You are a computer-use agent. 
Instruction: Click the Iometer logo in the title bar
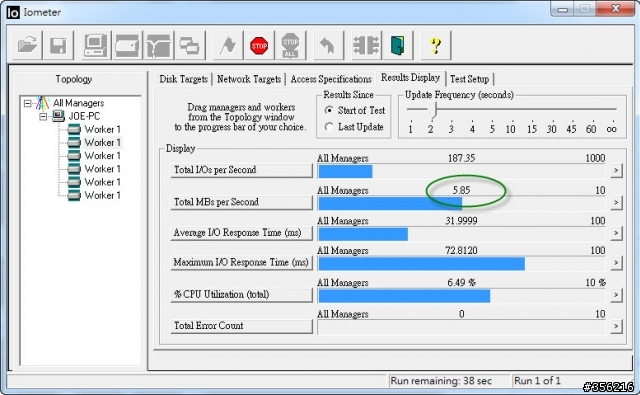[x=13, y=12]
